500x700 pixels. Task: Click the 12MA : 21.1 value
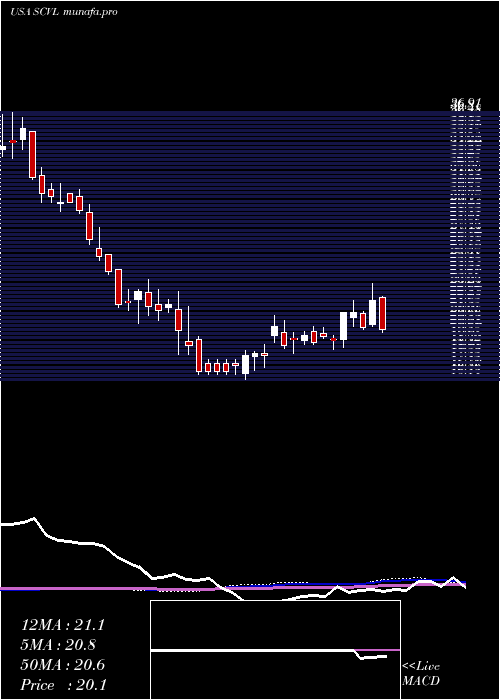click(x=62, y=625)
